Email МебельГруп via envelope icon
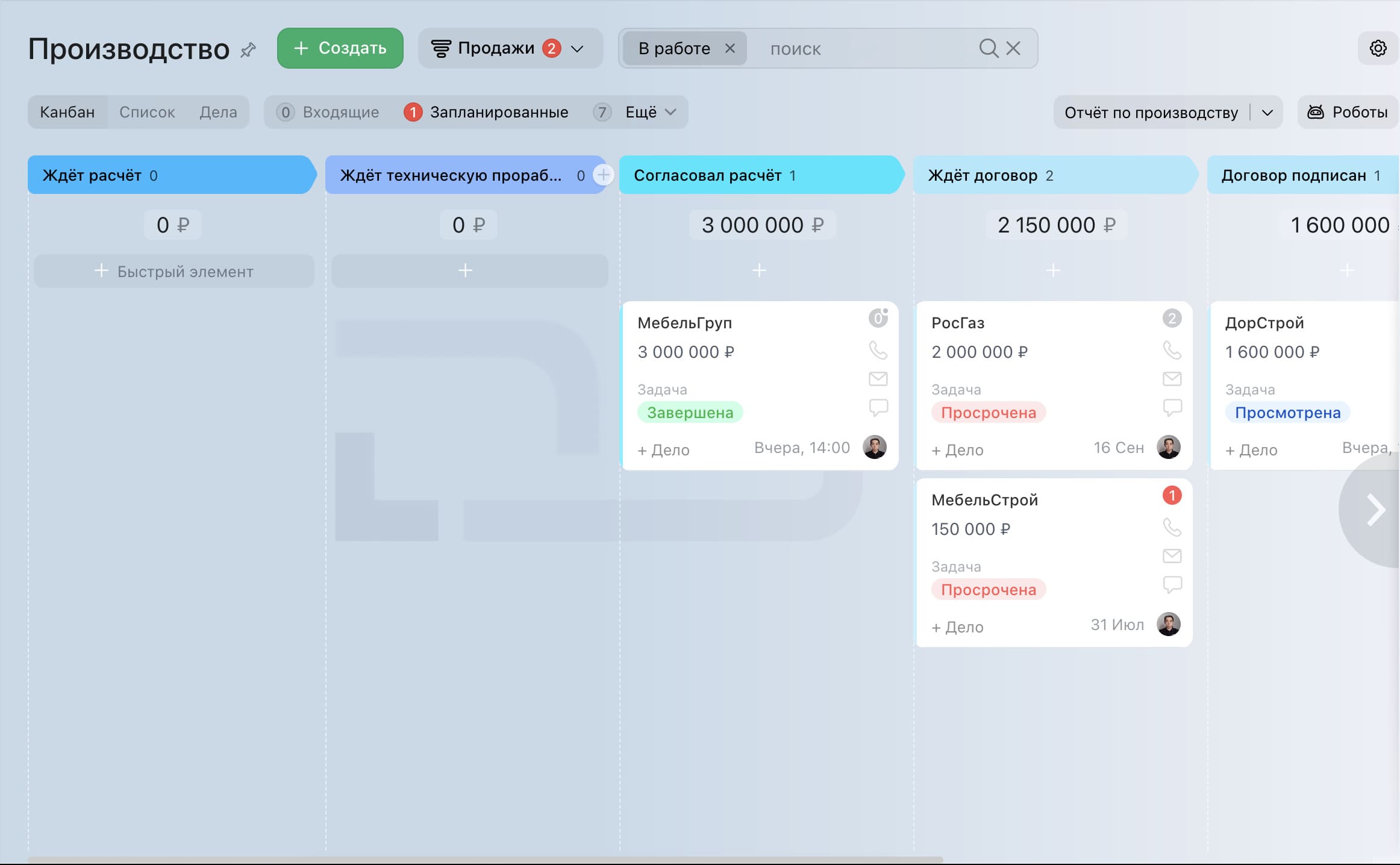Viewport: 1400px width, 865px height. [x=878, y=379]
